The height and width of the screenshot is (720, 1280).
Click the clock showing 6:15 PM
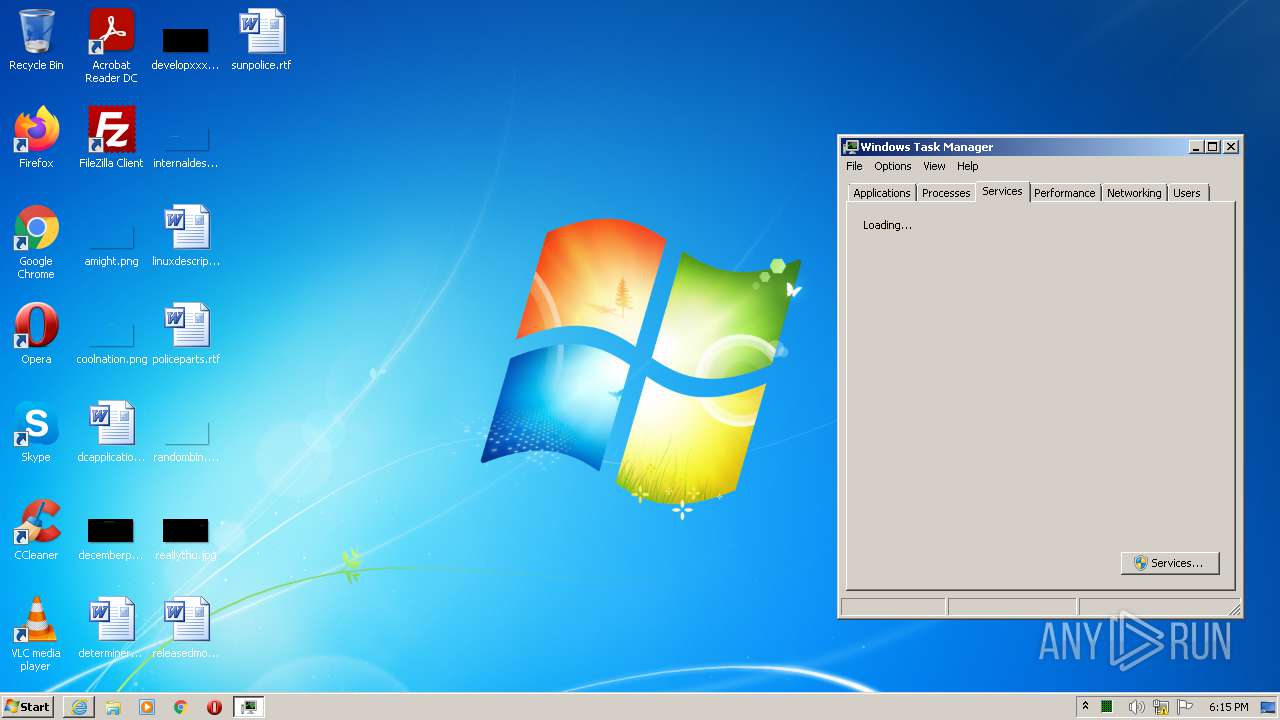tap(1228, 707)
